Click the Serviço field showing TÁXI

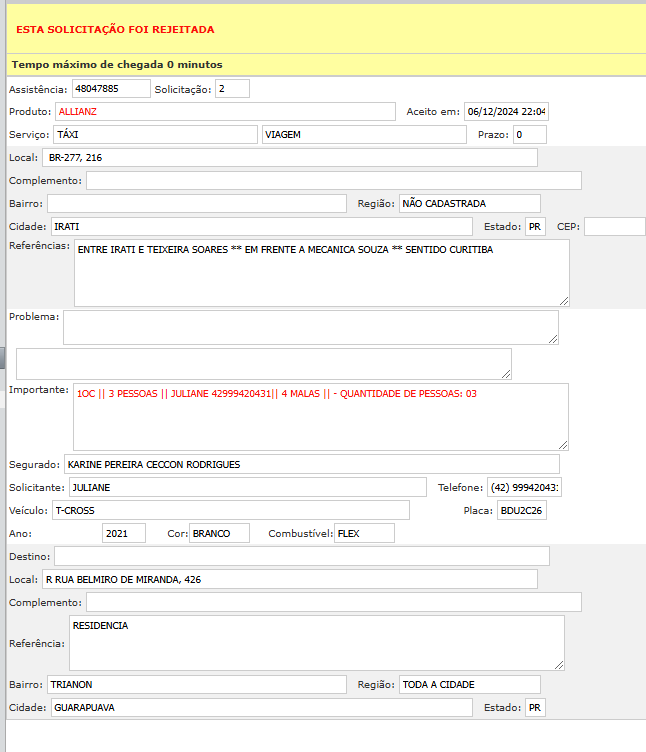tap(155, 134)
